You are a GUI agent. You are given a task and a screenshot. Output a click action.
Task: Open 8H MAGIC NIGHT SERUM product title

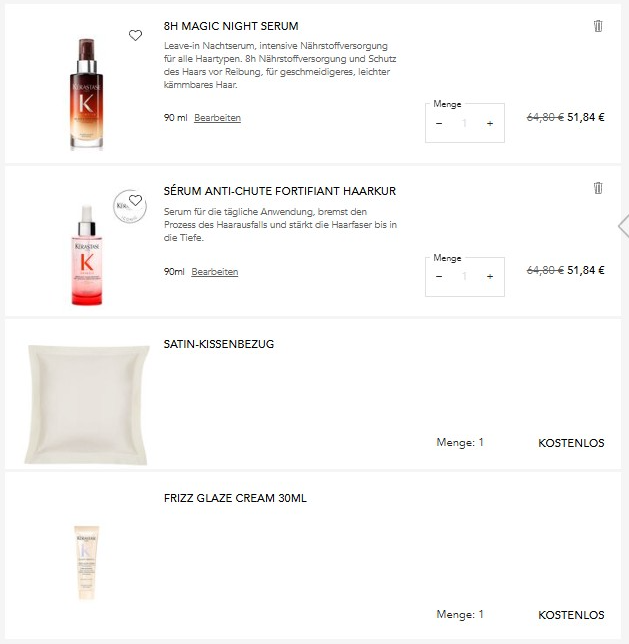click(231, 26)
